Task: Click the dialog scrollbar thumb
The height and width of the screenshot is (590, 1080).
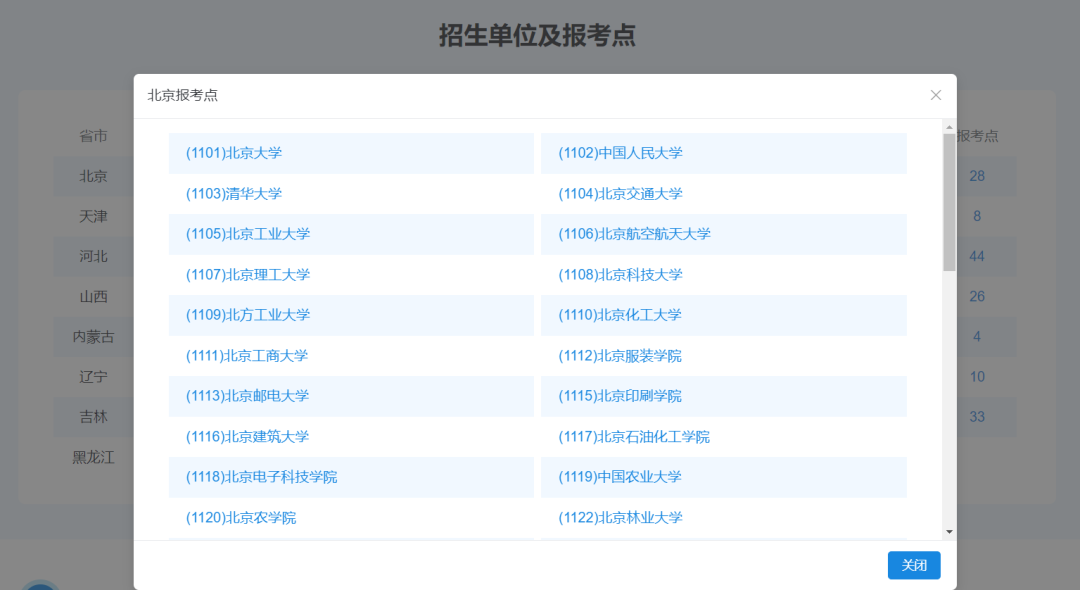Action: 949,202
